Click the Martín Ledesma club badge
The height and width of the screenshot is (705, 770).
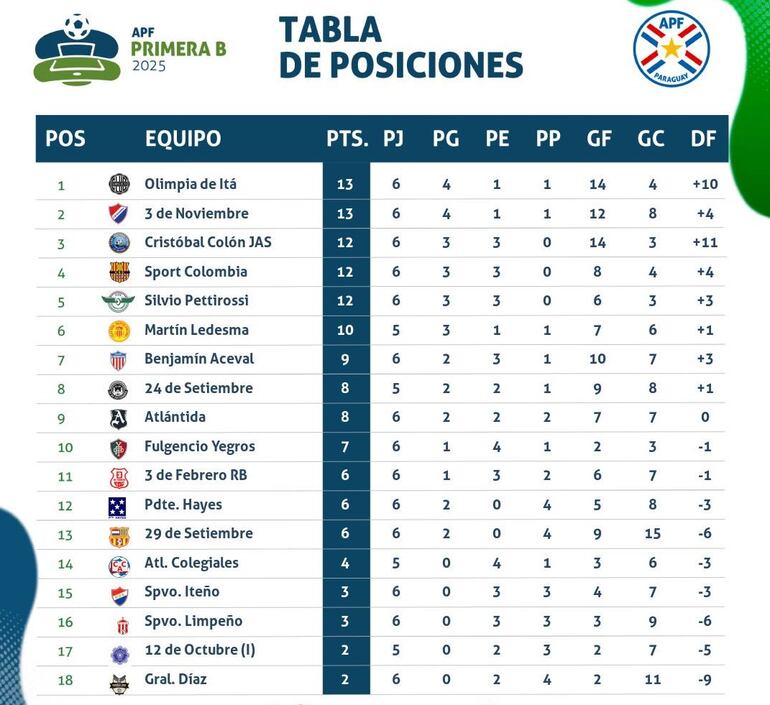coord(119,331)
